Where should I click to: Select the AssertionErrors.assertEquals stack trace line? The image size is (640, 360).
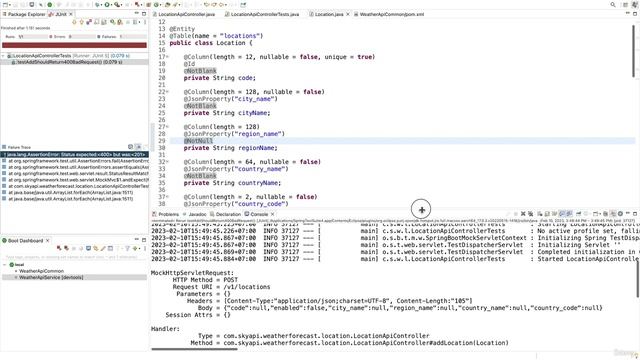pos(74,167)
